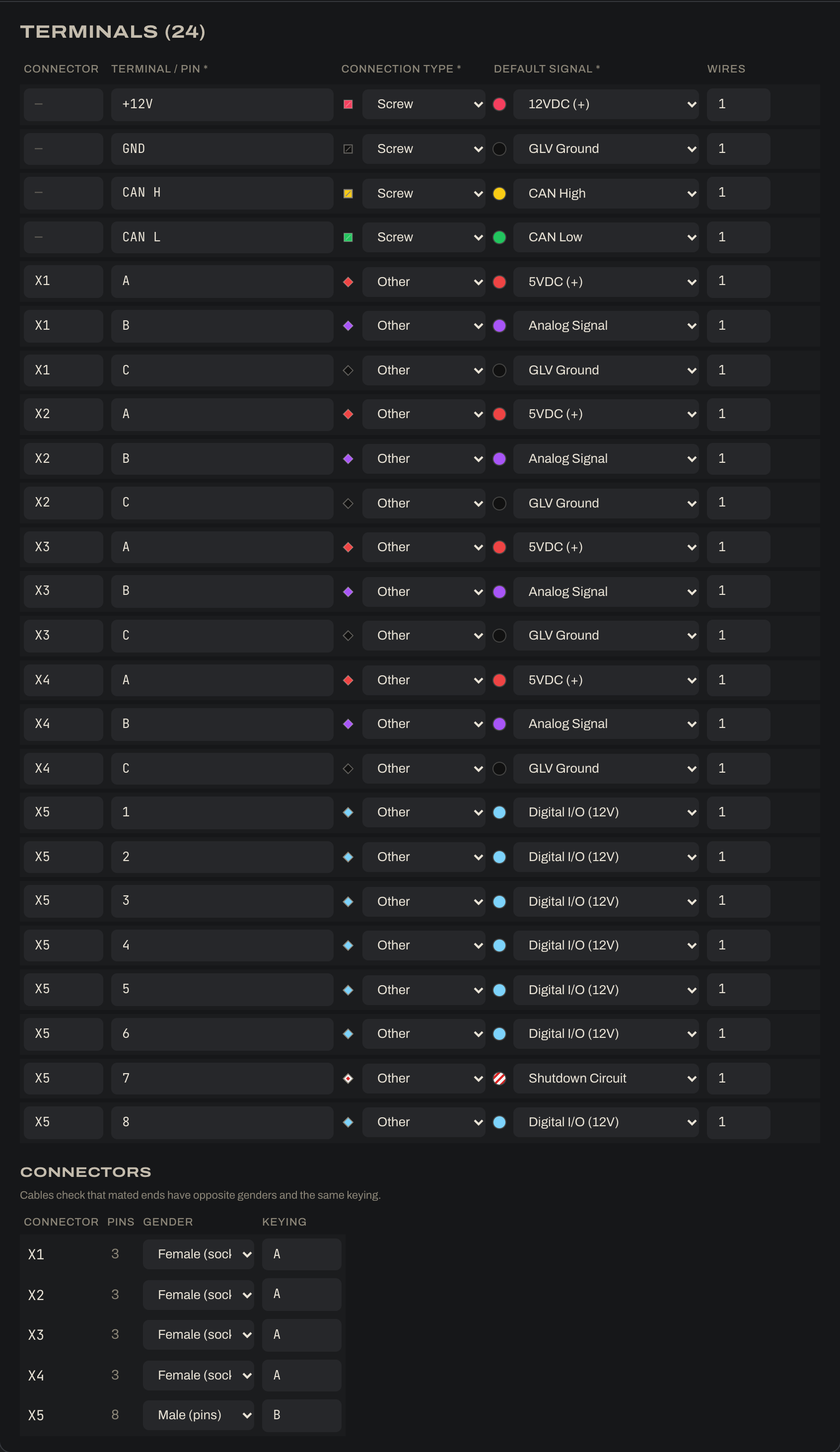
Task: Click the red 12VDC (+) signal color dot
Action: [x=499, y=104]
